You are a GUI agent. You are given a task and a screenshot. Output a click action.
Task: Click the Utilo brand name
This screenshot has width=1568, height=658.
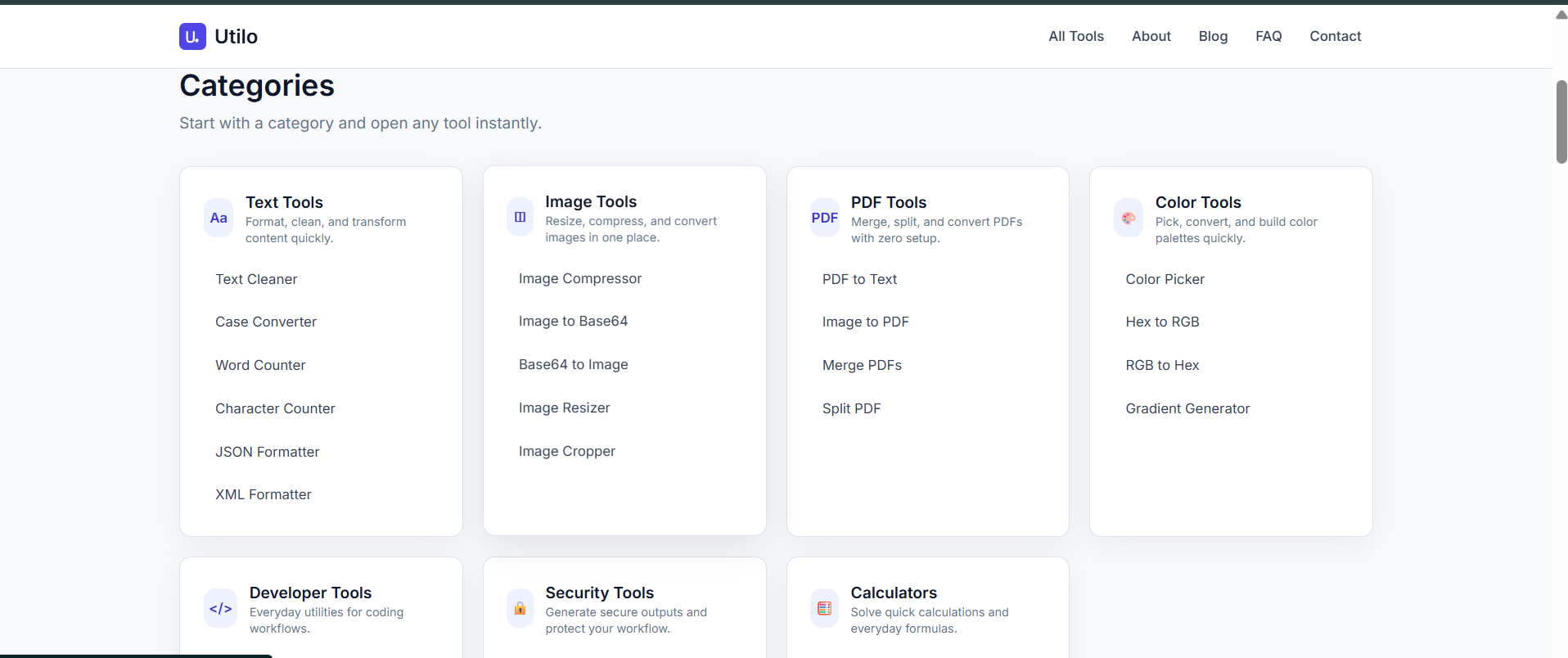point(236,36)
